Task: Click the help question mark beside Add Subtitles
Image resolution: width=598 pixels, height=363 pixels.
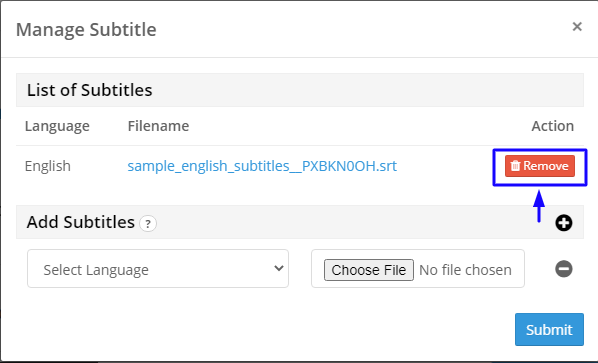Action: coord(148,223)
